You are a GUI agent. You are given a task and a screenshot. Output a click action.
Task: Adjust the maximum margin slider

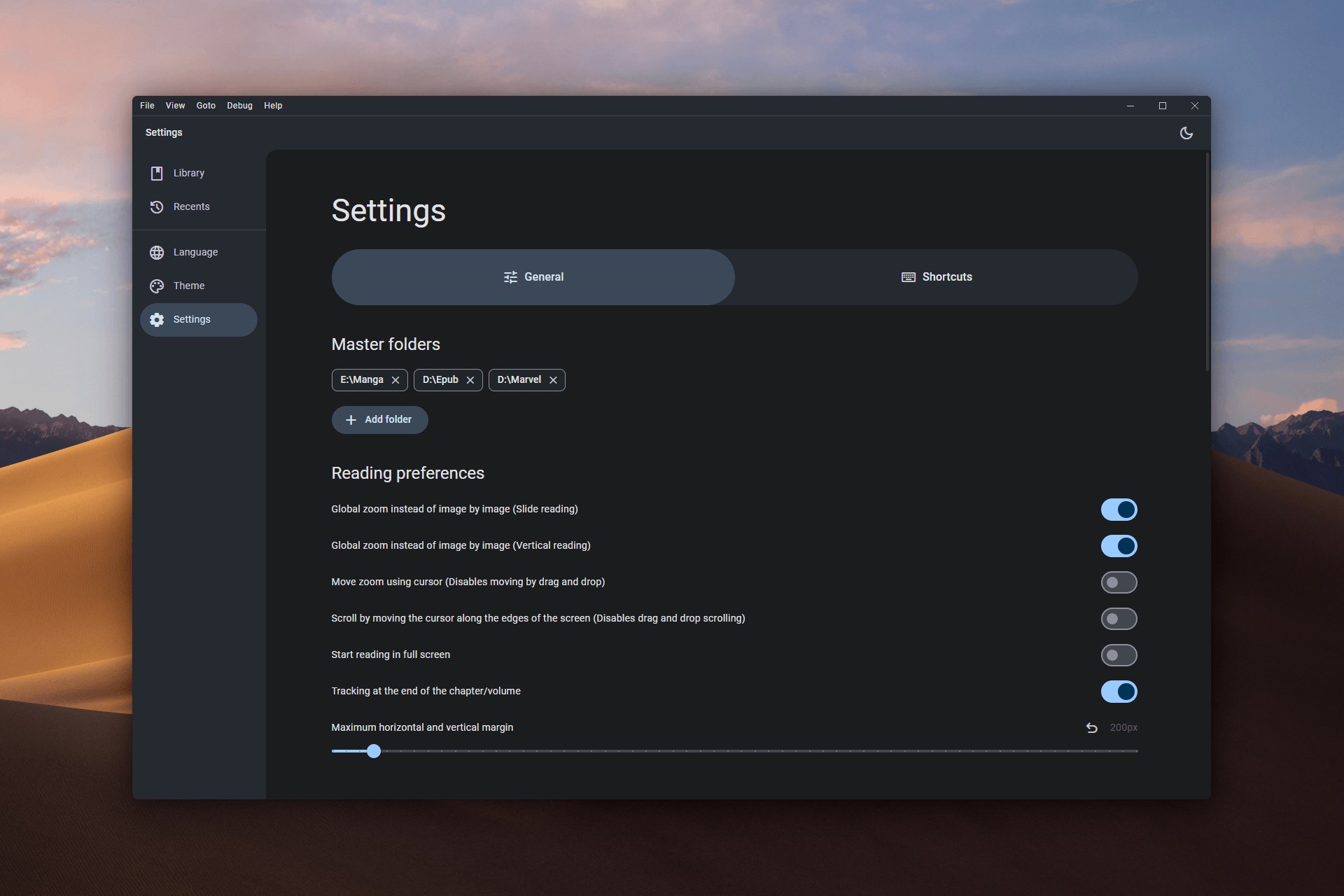pyautogui.click(x=374, y=750)
